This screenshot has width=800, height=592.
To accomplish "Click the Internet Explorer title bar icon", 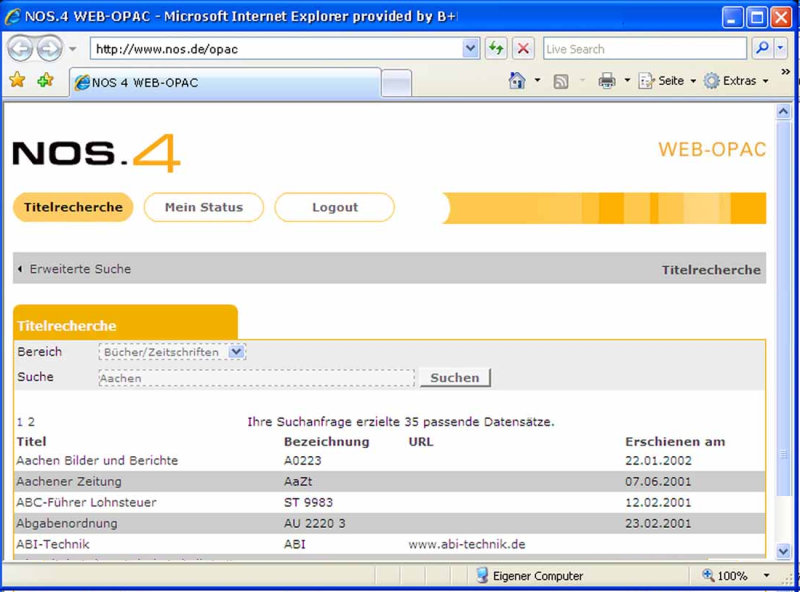I will [13, 16].
